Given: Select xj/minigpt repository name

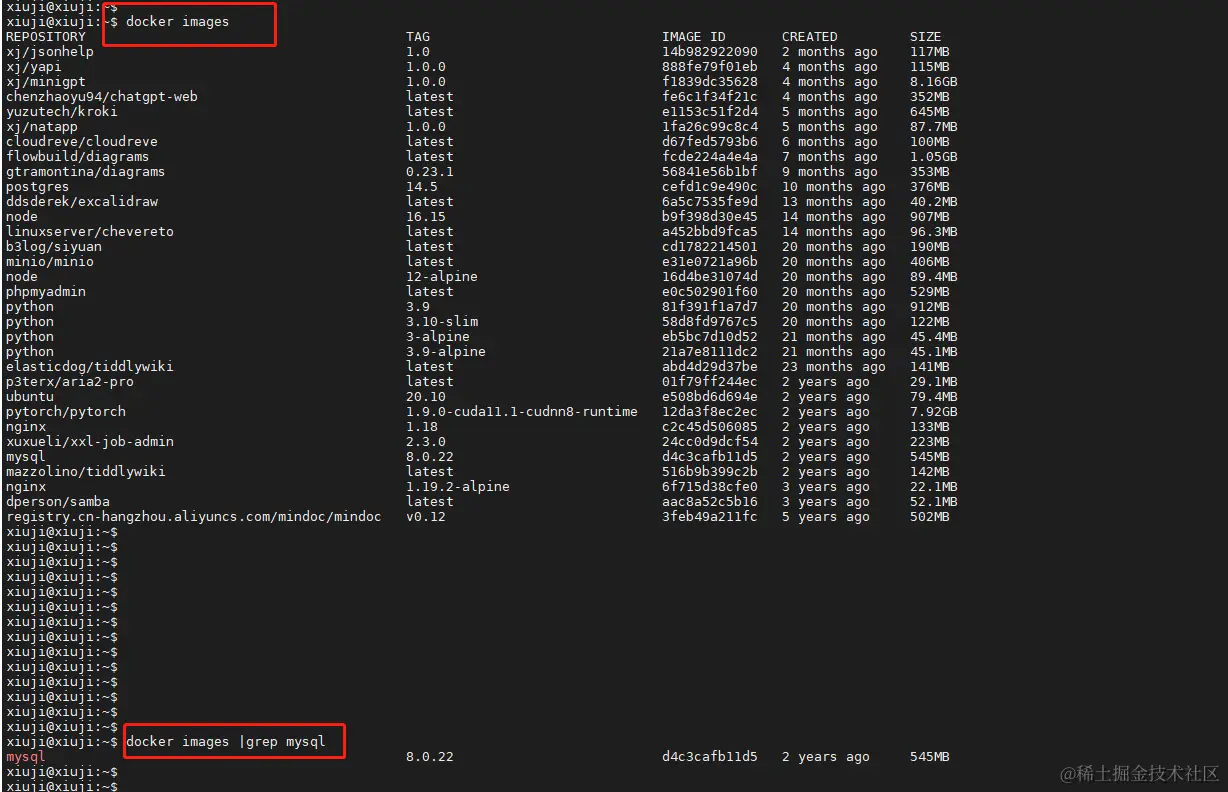Looking at the screenshot, I should tap(46, 81).
